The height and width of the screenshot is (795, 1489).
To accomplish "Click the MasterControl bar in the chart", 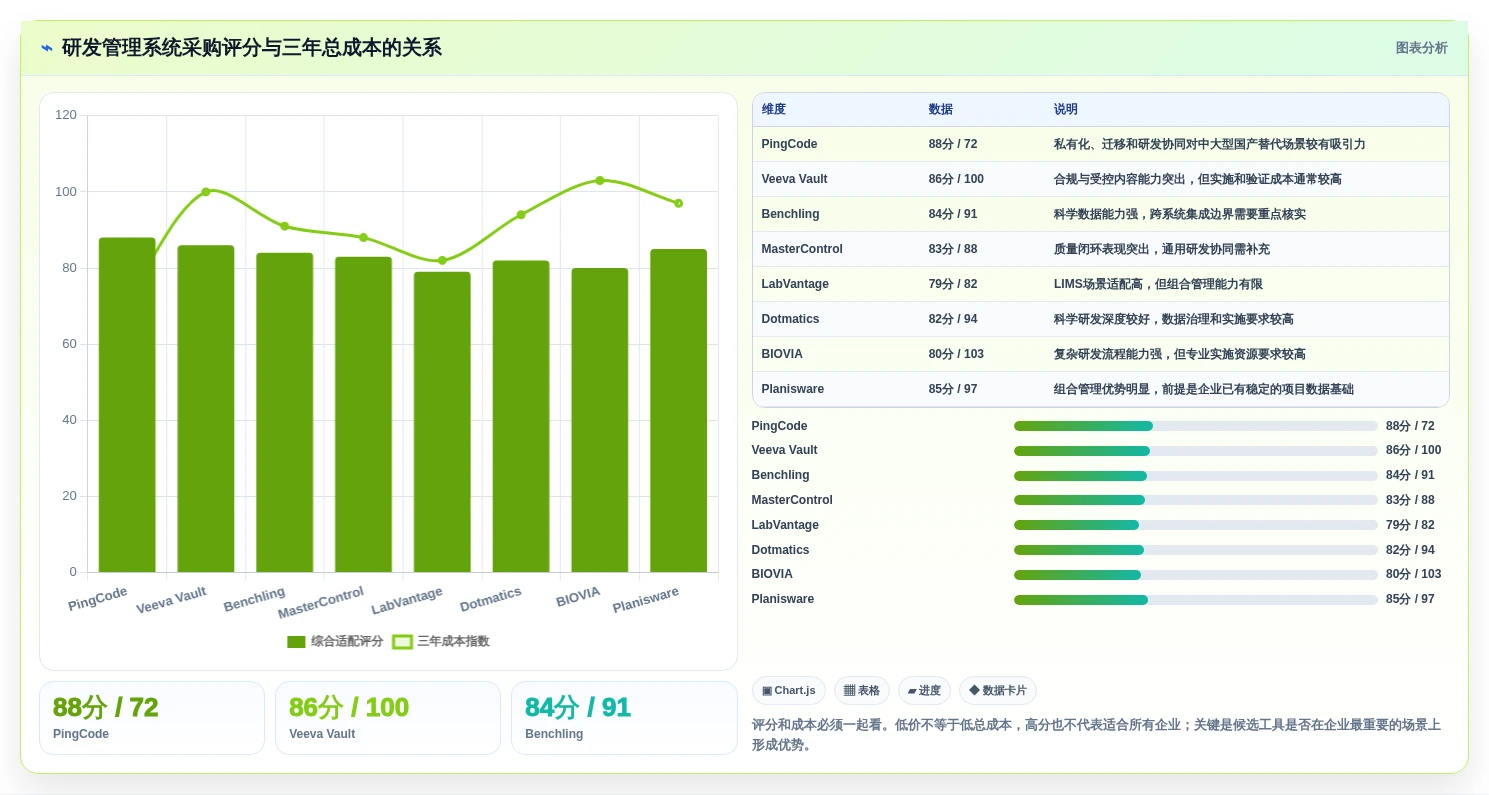I will (363, 415).
